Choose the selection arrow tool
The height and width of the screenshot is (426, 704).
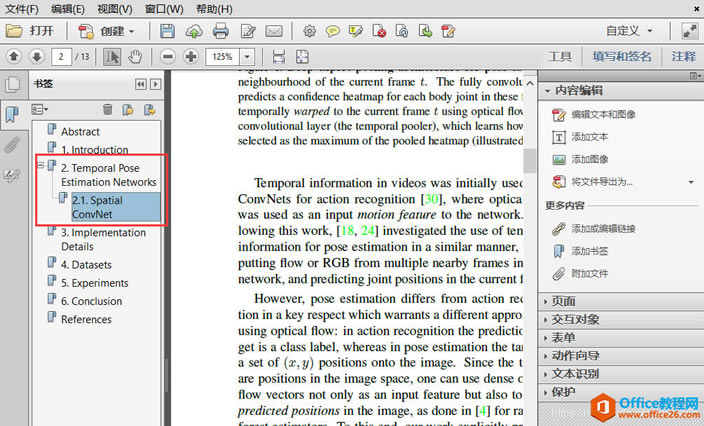[x=112, y=57]
